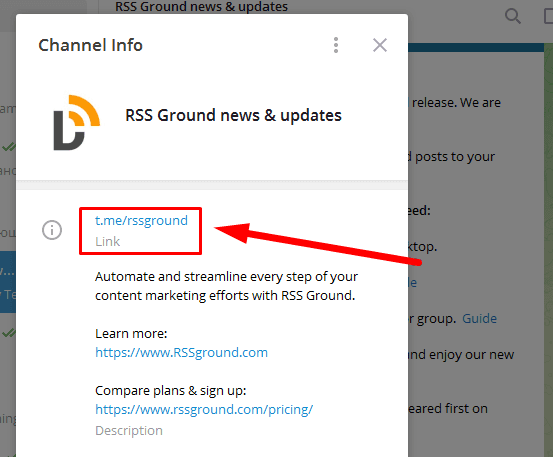The image size is (553, 457).
Task: Click the 'Learn more:' text
Action: tap(131, 333)
